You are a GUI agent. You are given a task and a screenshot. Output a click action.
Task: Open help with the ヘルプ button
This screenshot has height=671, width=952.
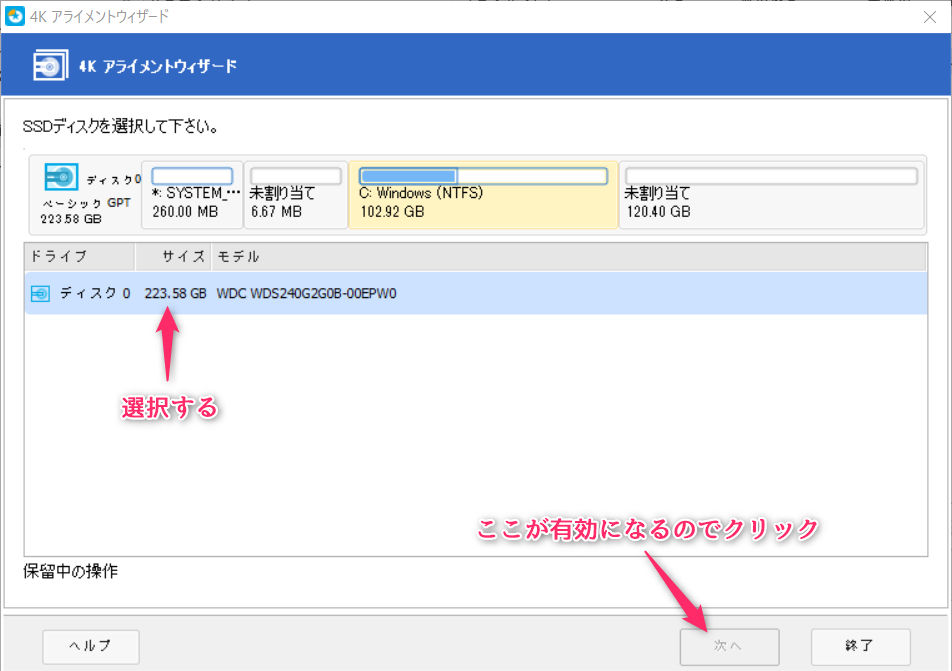(x=91, y=646)
